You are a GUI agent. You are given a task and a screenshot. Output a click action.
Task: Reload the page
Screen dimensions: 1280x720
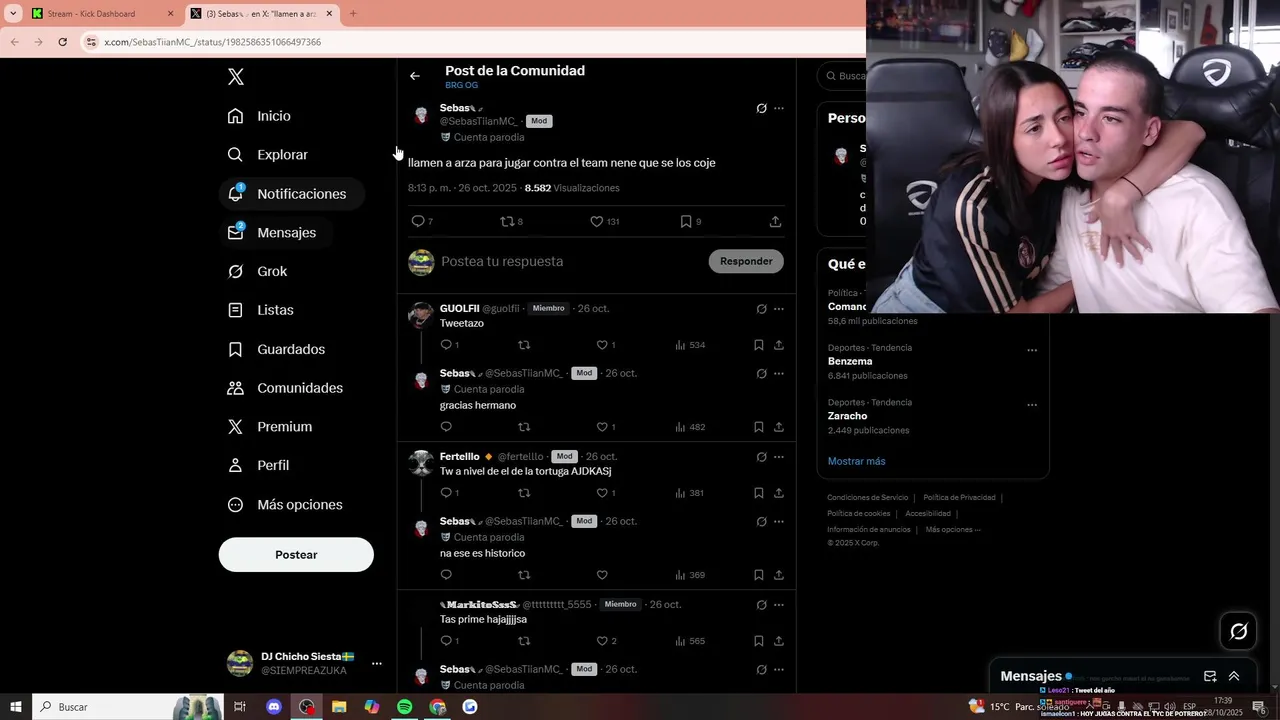(62, 42)
